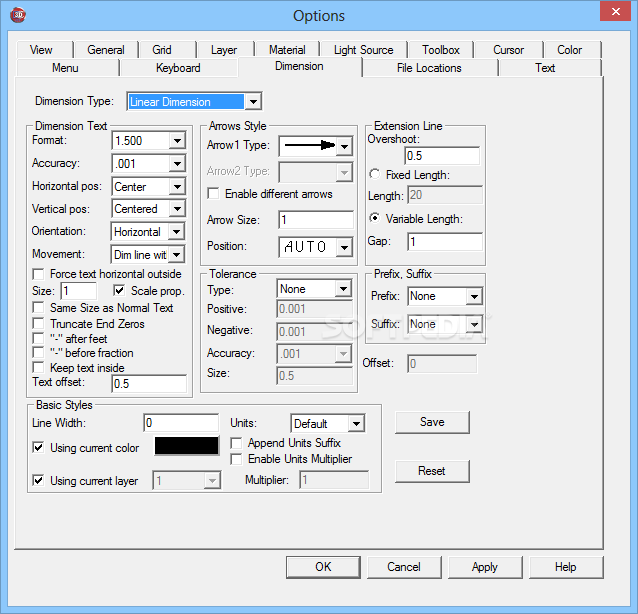Click the Save button

pyautogui.click(x=432, y=422)
